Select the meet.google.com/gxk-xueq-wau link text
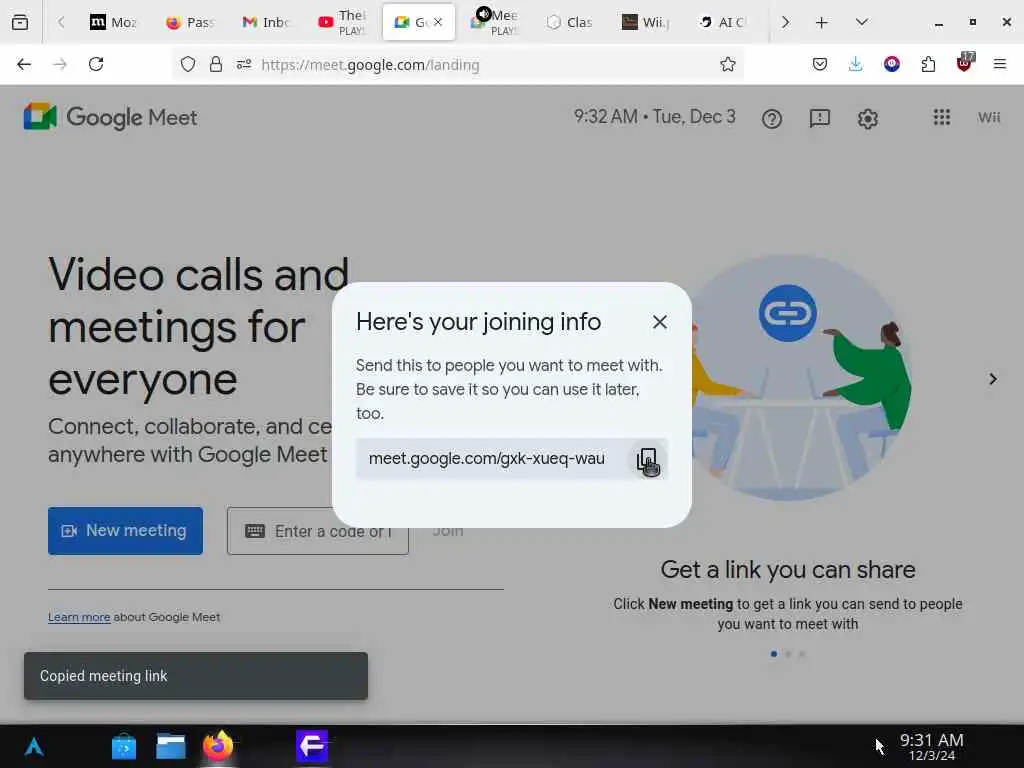The width and height of the screenshot is (1024, 768). point(487,458)
